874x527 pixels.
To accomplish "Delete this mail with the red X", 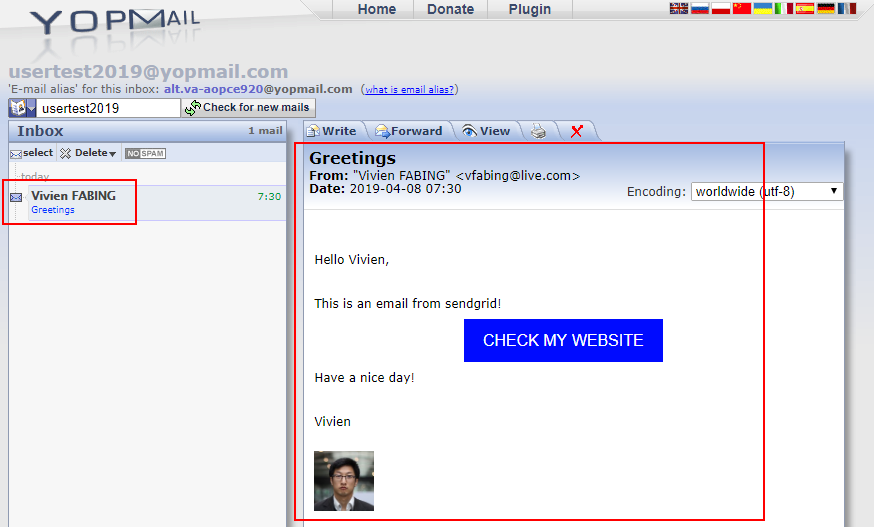I will pos(577,132).
